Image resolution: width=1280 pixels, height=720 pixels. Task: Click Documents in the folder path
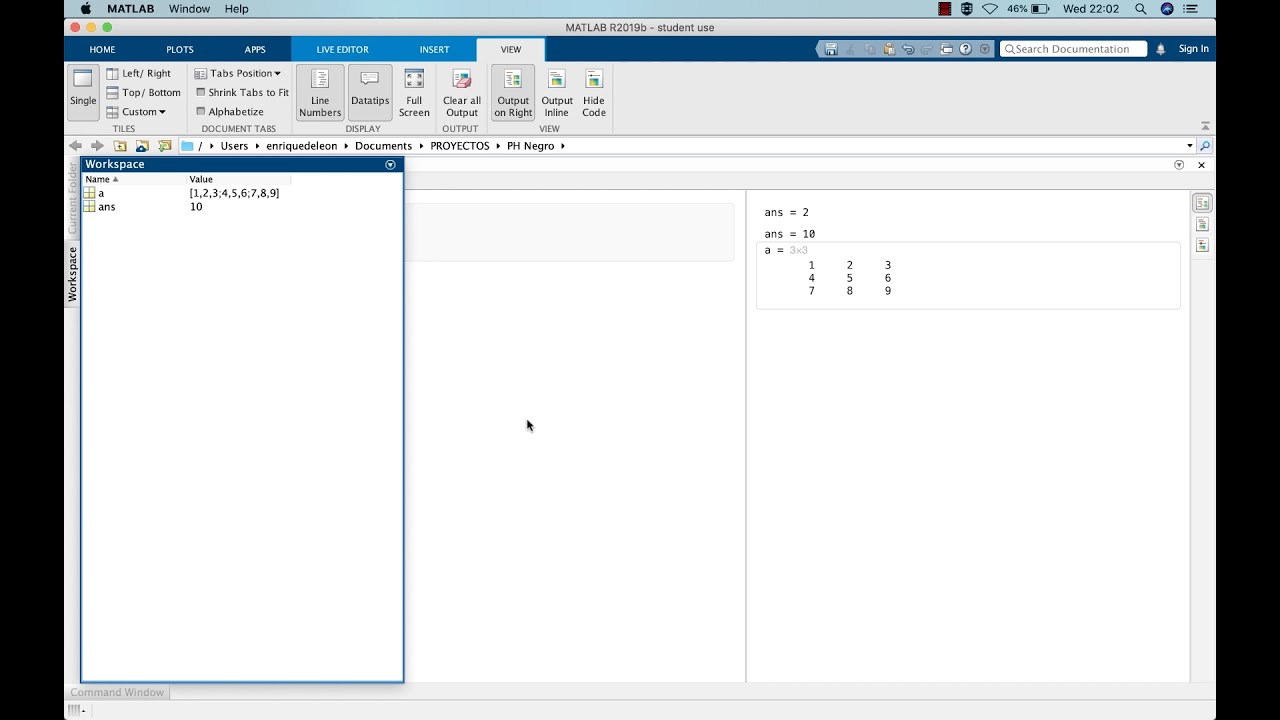383,146
